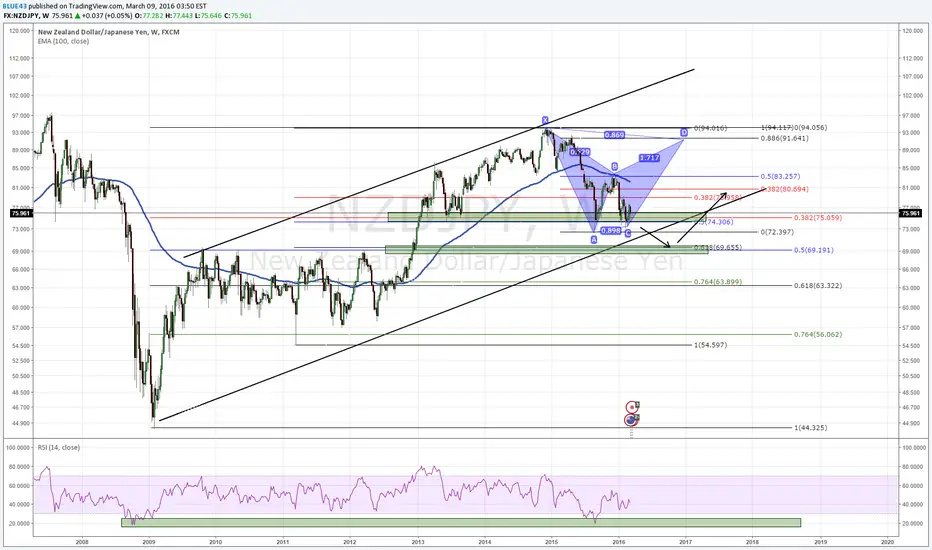
Task: Click the 0.869 harmonic ratio label
Action: click(x=615, y=135)
